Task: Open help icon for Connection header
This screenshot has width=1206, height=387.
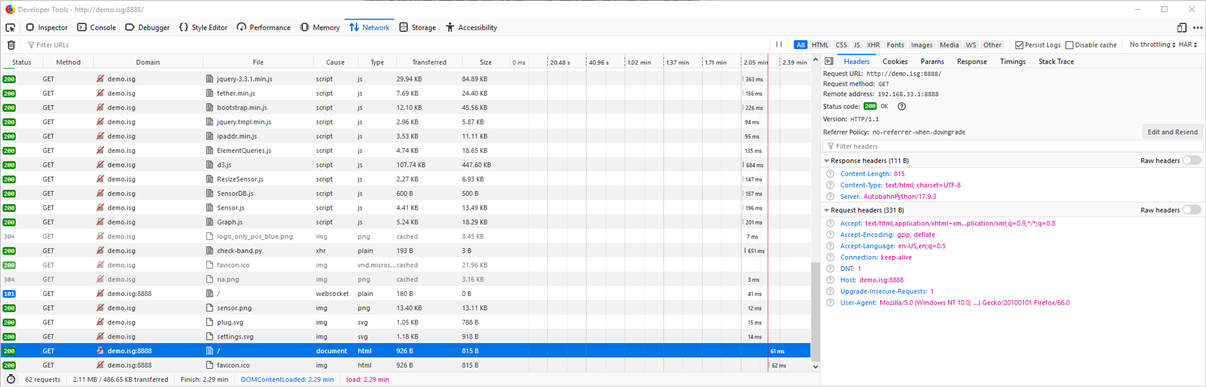Action: pyautogui.click(x=831, y=257)
